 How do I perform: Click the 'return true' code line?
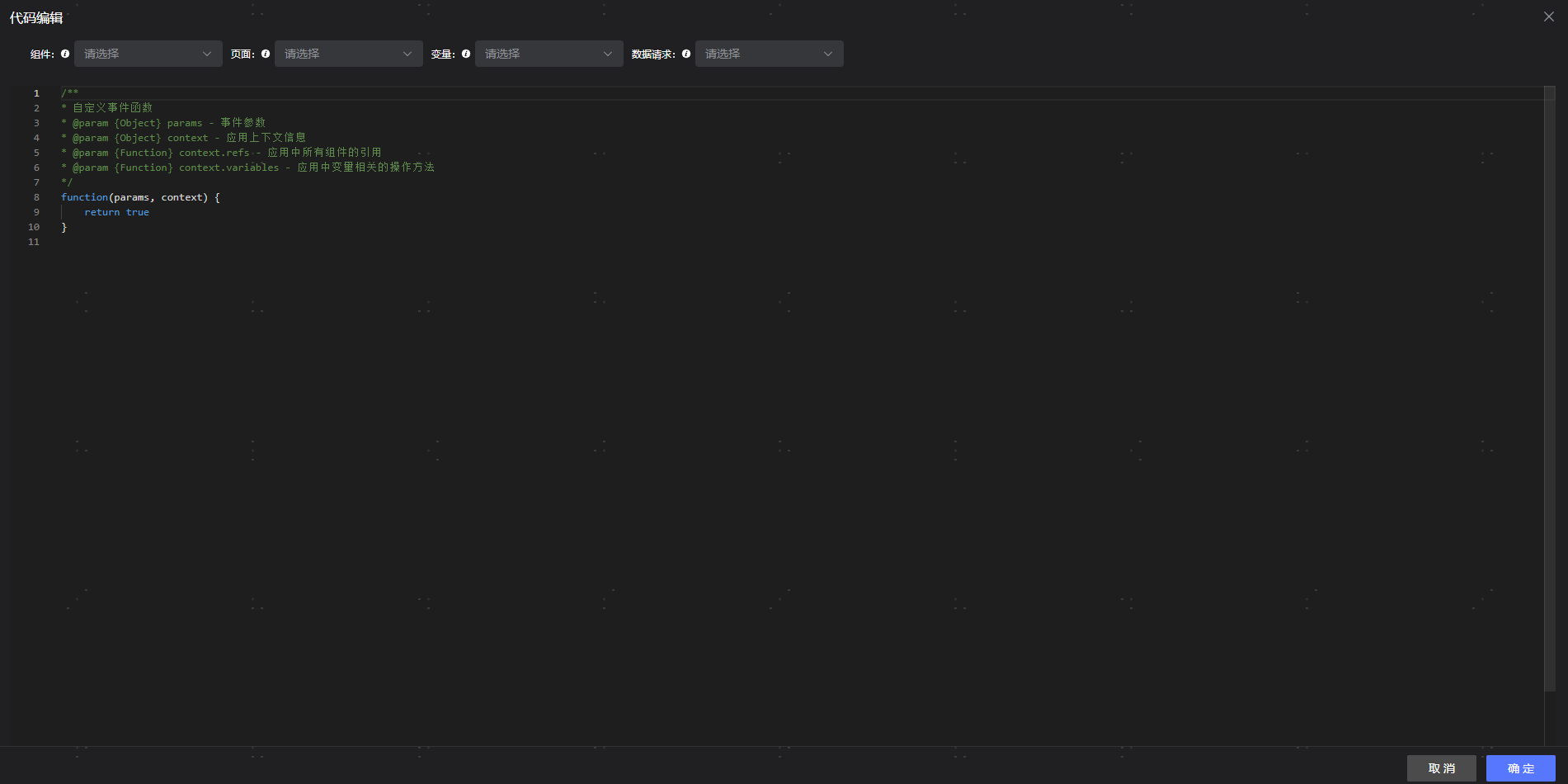[x=116, y=212]
